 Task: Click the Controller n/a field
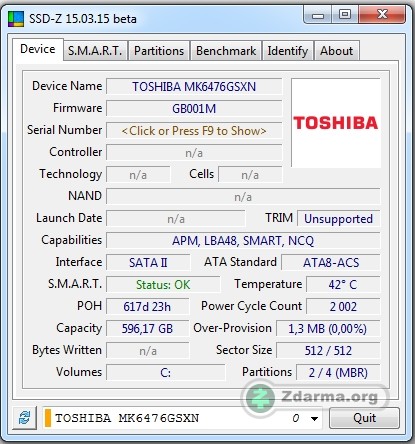tap(194, 153)
